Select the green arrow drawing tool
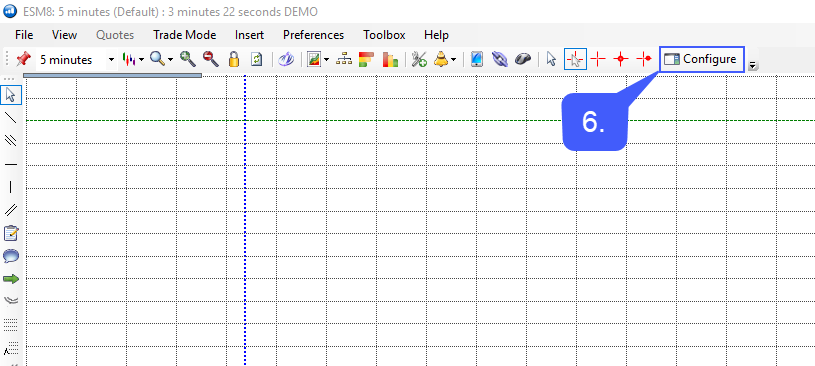 click(x=11, y=279)
